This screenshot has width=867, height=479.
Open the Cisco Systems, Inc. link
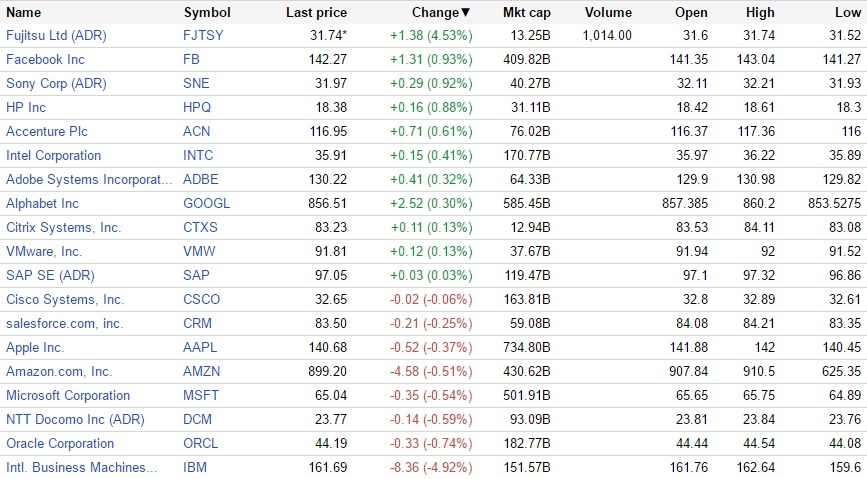click(x=65, y=299)
